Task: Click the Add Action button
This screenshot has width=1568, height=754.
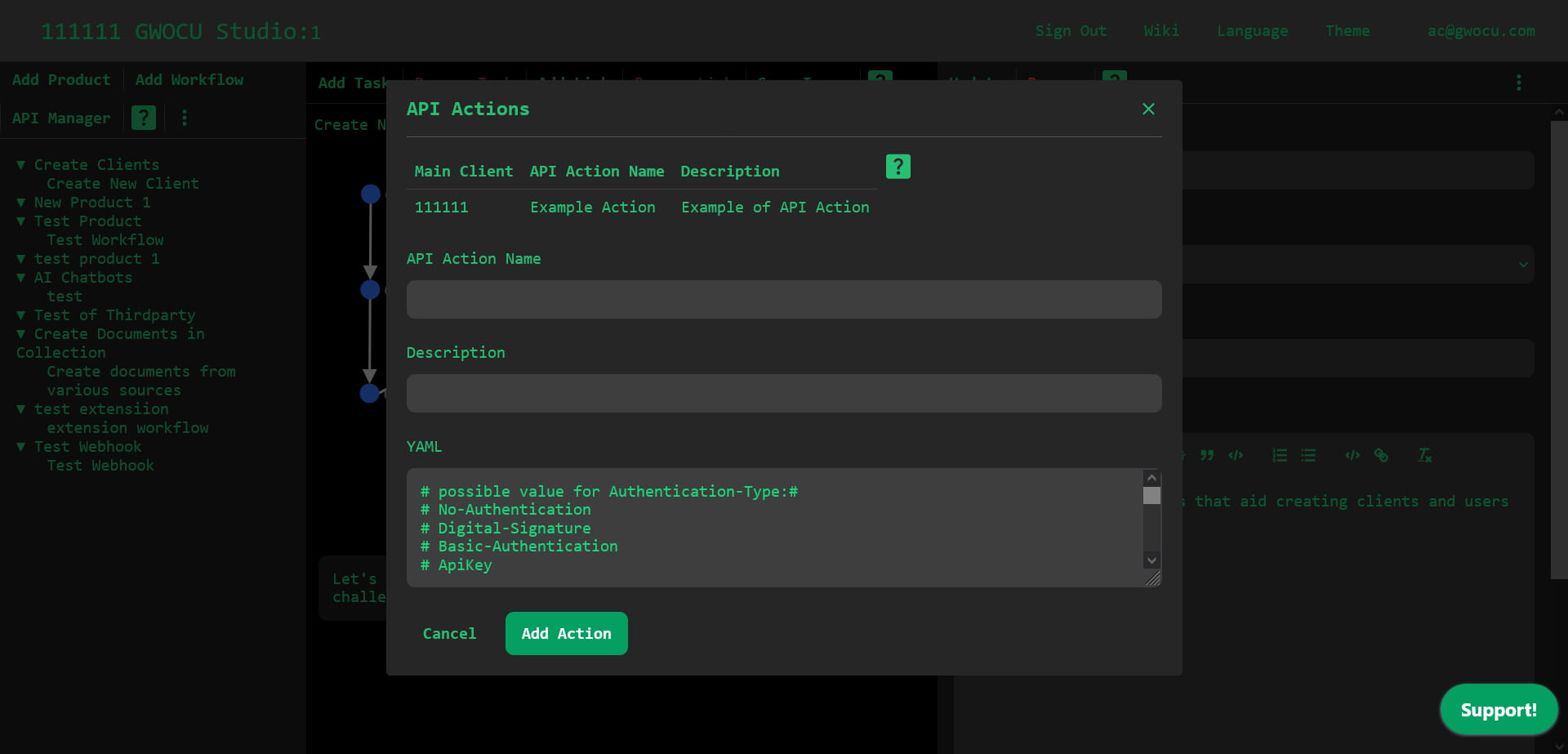Action: [x=567, y=633]
